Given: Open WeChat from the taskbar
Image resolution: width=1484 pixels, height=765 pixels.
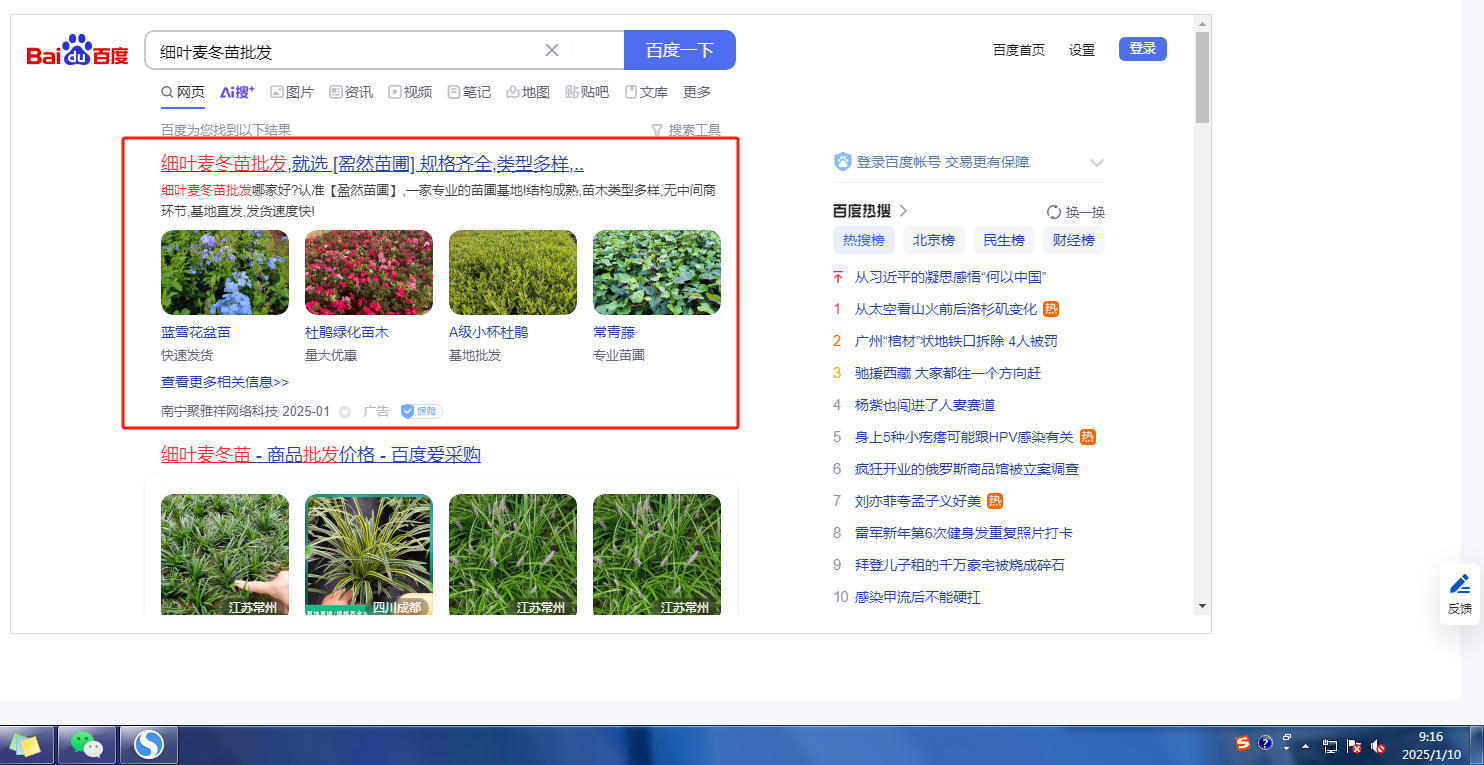Looking at the screenshot, I should (x=87, y=745).
